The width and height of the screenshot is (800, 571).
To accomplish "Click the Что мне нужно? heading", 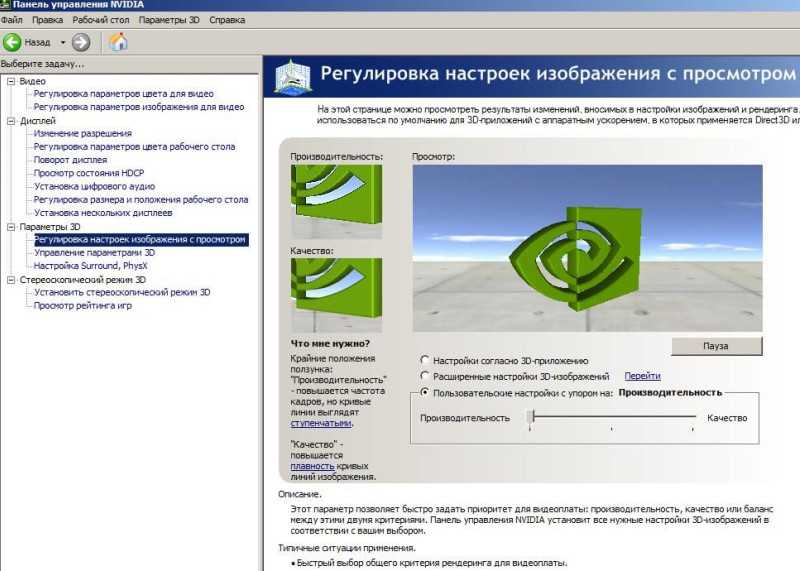I will tap(330, 343).
